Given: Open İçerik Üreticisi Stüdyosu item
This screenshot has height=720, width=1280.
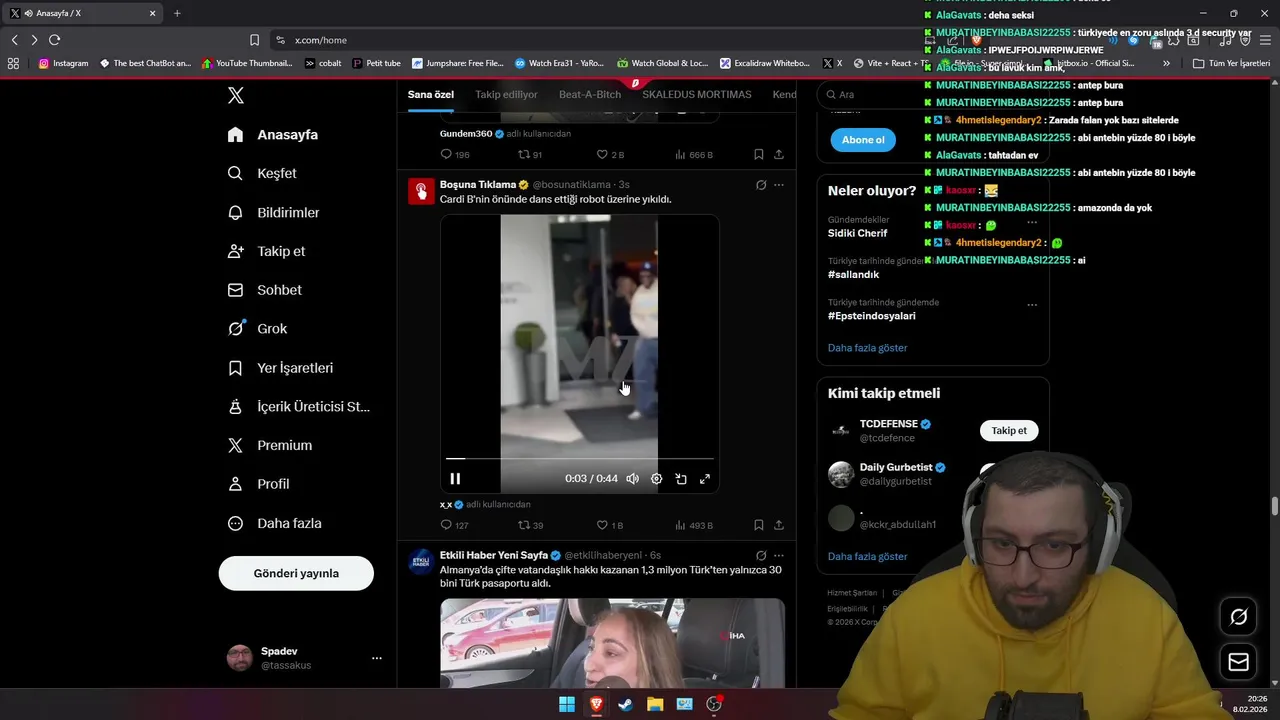Looking at the screenshot, I should point(299,406).
